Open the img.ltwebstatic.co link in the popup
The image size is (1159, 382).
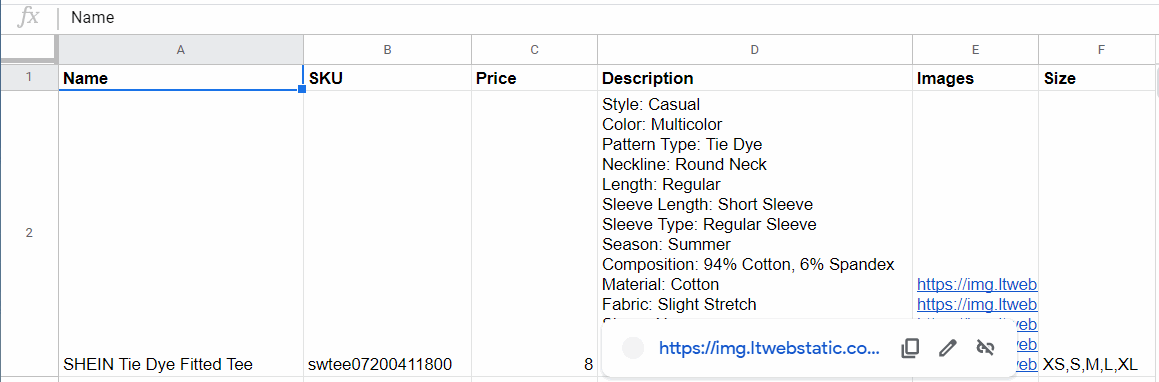pos(769,348)
